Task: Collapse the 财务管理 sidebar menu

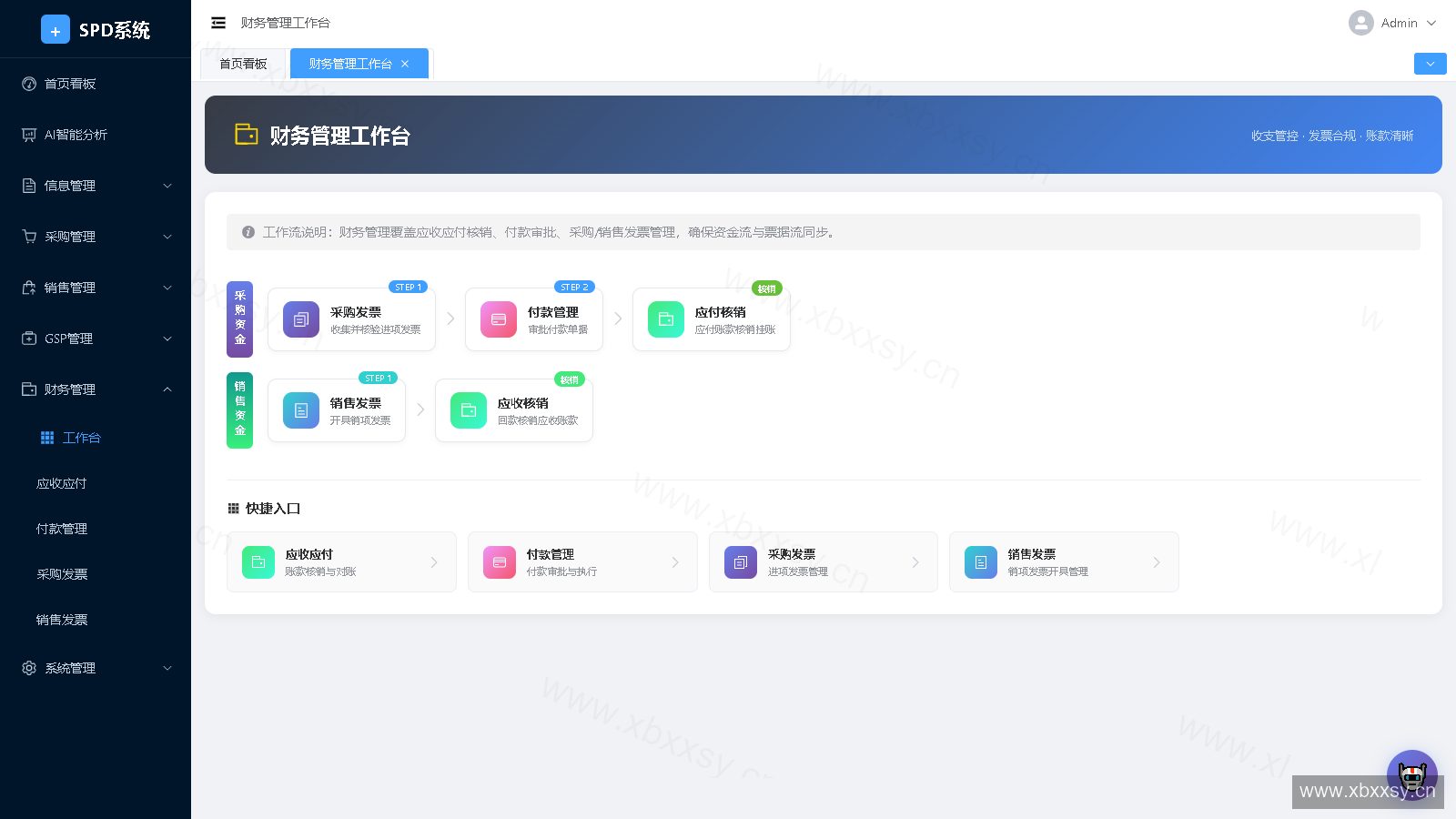Action: click(x=96, y=389)
